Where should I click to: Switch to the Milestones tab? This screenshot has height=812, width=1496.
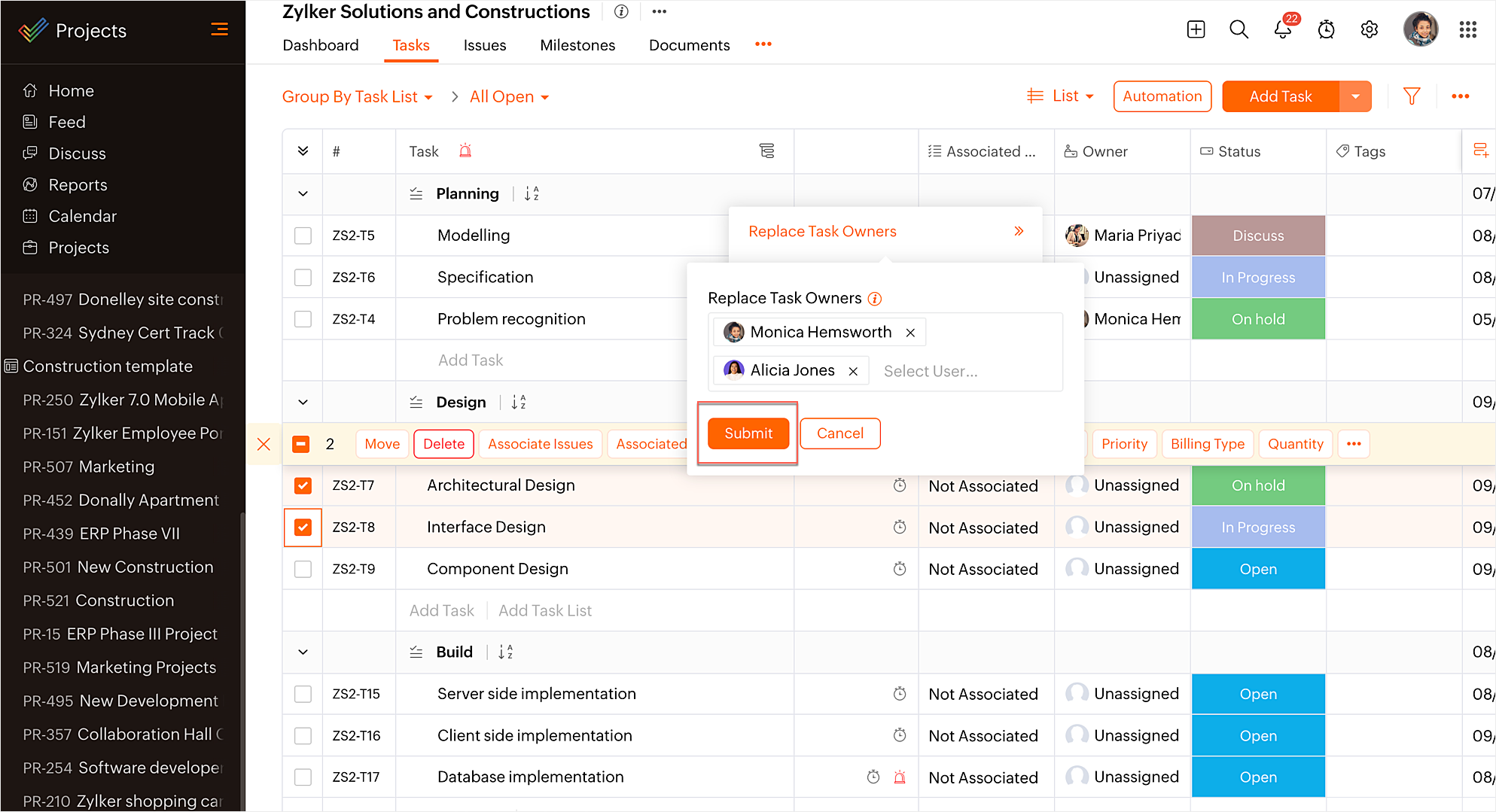point(577,45)
